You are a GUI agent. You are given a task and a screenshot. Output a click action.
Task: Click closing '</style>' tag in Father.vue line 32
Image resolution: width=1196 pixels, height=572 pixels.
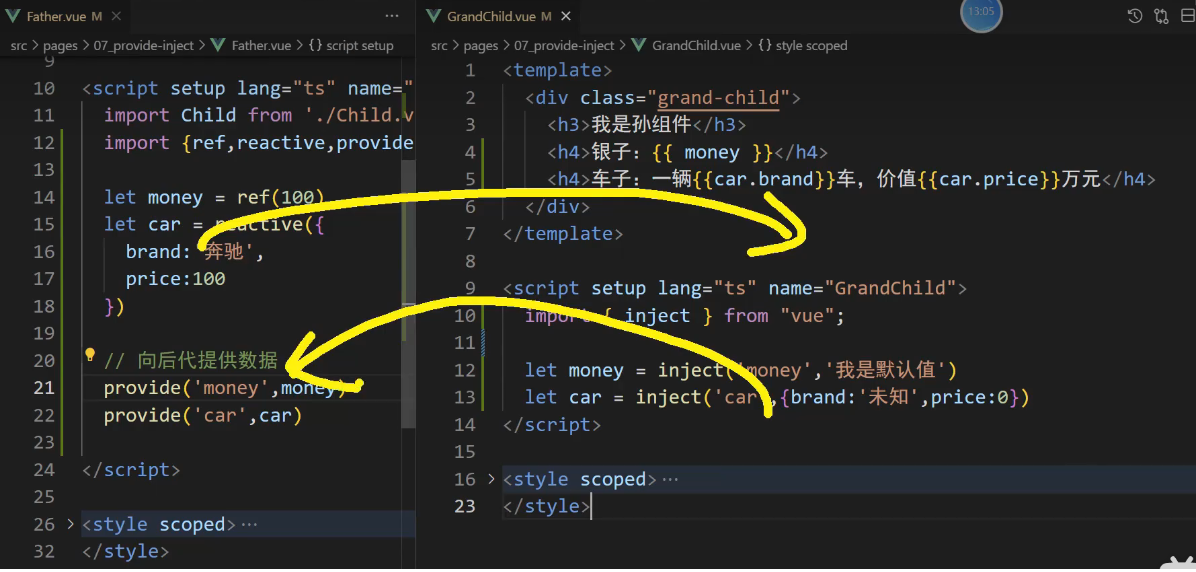[x=126, y=551]
